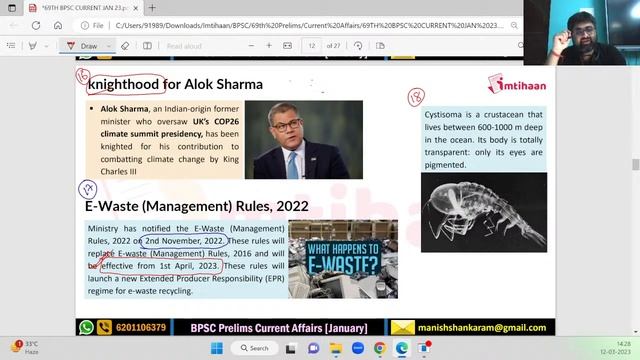Open the page view settings icon
The width and height of the screenshot is (640, 360).
coord(380,46)
